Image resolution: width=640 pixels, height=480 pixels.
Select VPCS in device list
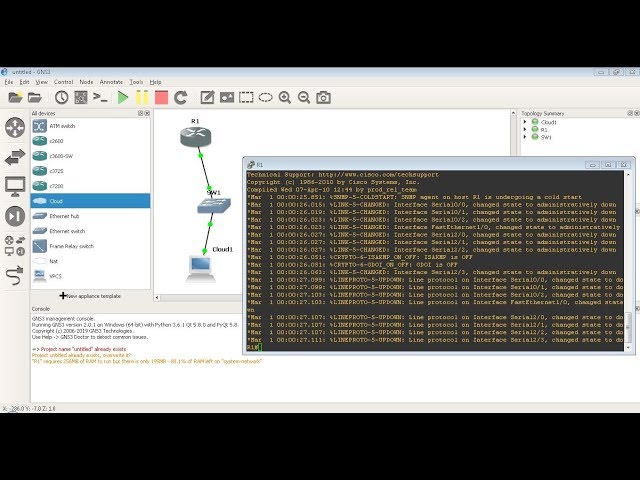(91, 276)
